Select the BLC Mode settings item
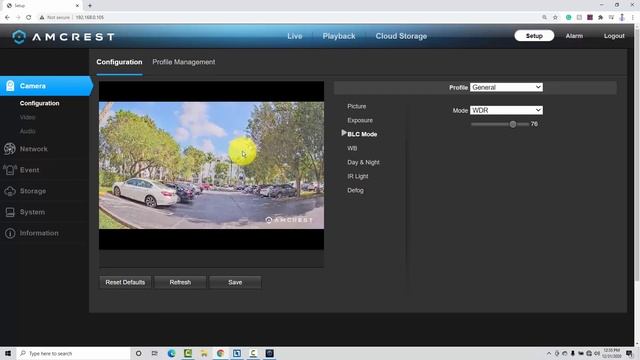 [362, 134]
